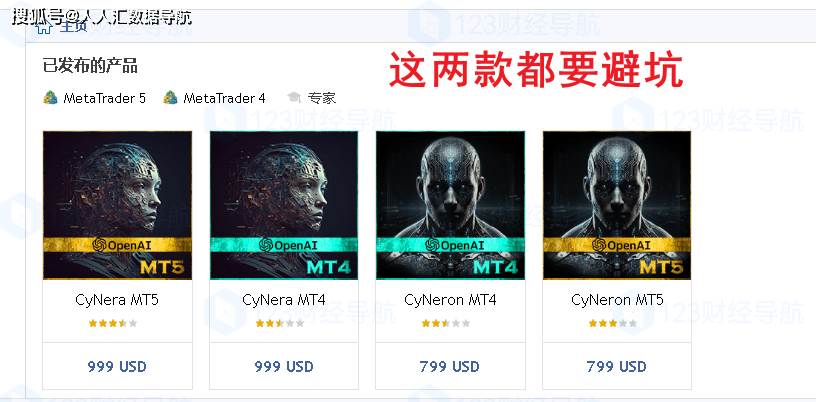This screenshot has width=816, height=402.
Task: Open the CyNeron MT4 title link
Action: coord(450,300)
